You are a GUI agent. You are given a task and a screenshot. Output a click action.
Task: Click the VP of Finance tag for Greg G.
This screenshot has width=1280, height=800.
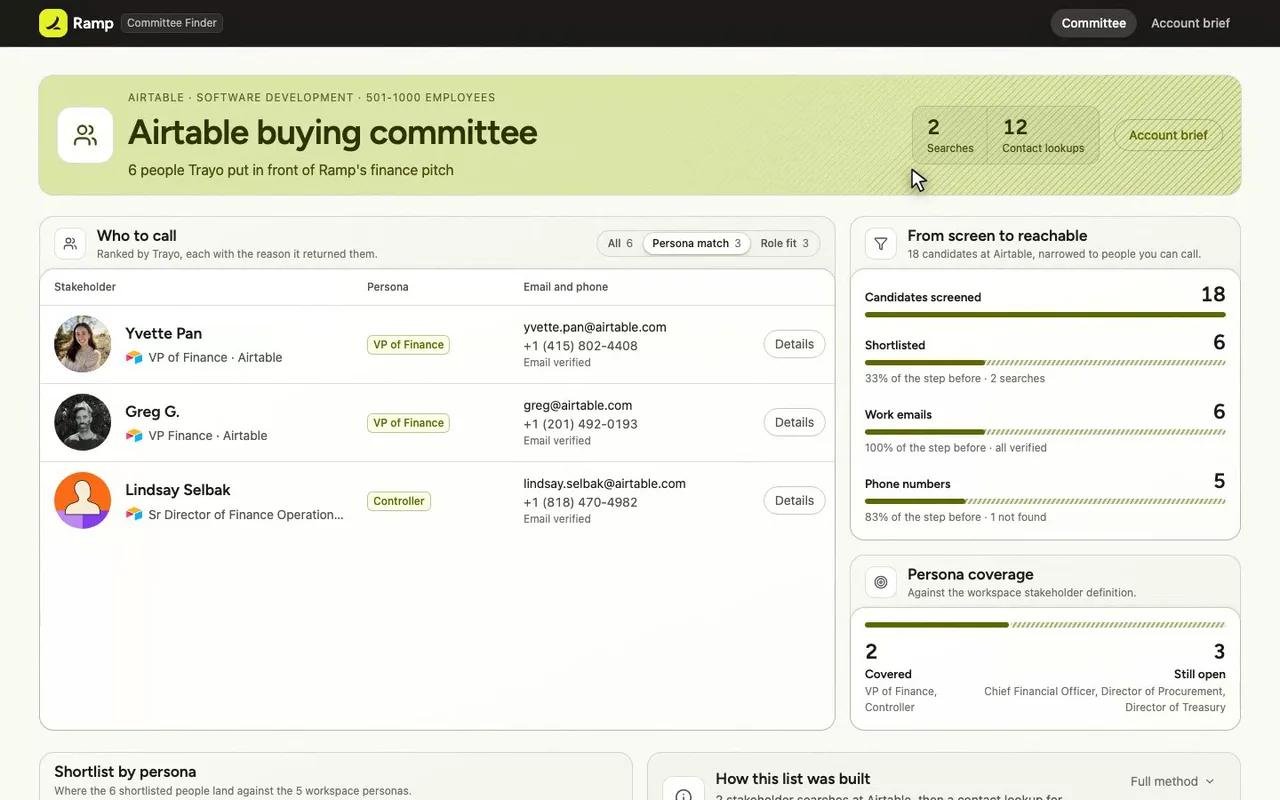click(x=408, y=423)
